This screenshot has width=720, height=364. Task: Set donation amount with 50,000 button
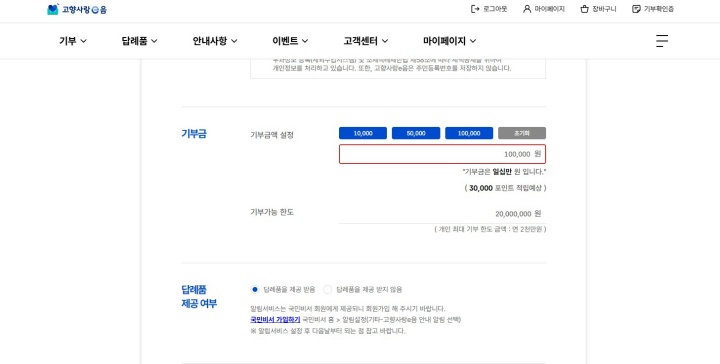tap(416, 133)
